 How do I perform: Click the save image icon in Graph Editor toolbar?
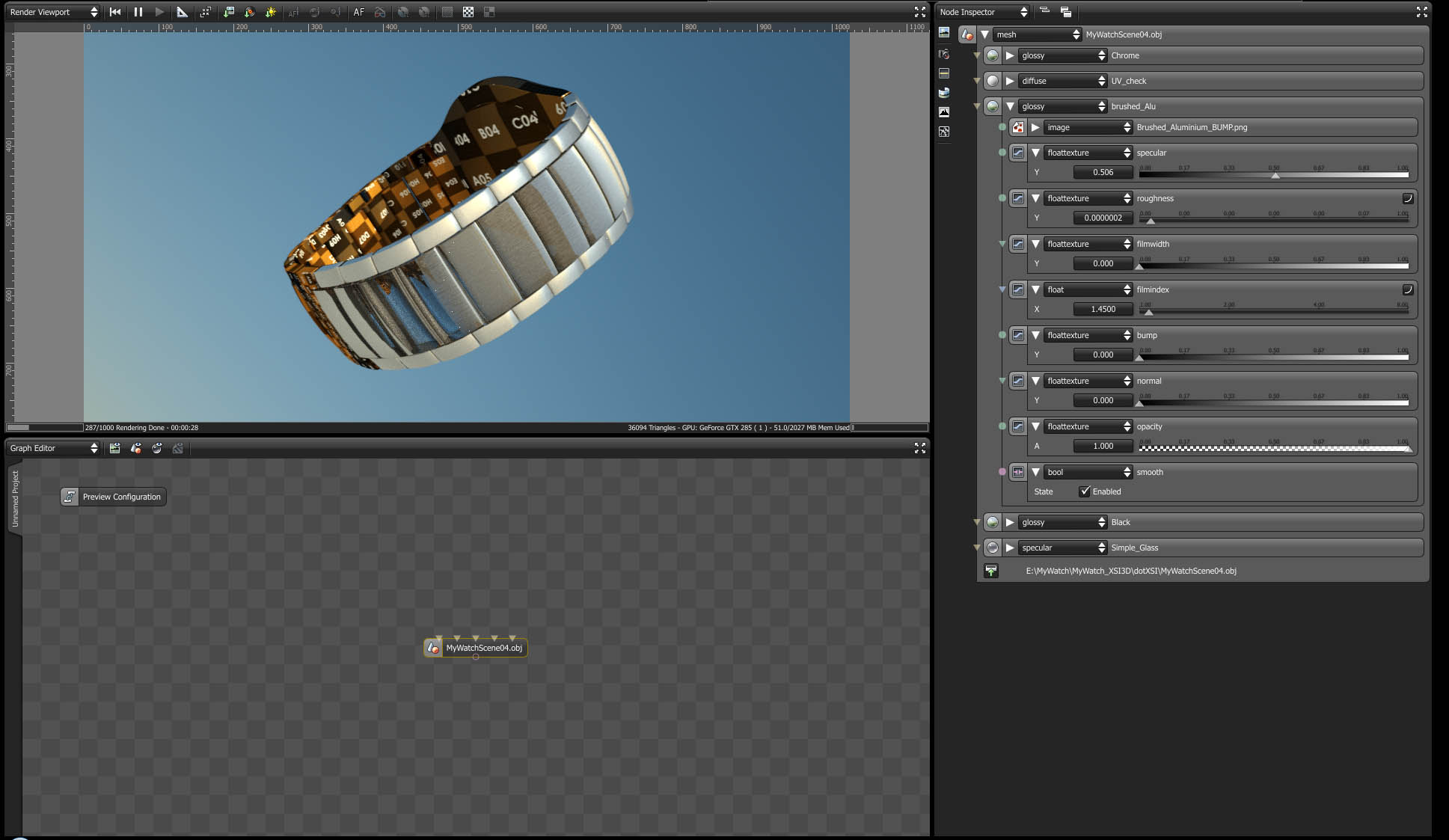point(114,448)
